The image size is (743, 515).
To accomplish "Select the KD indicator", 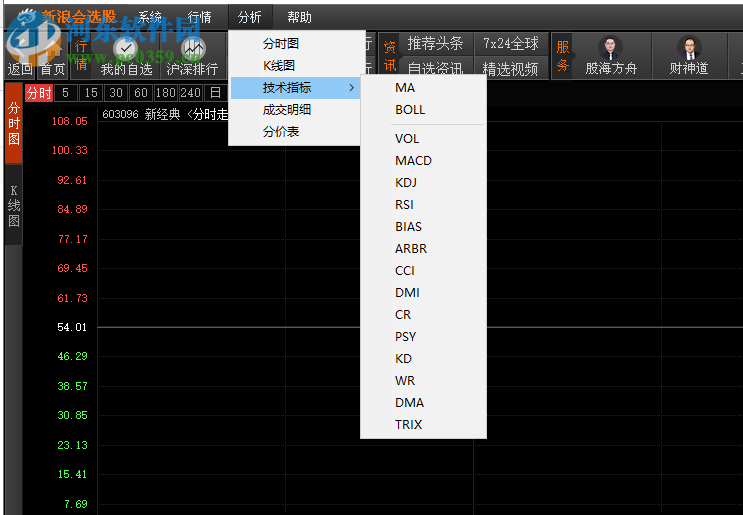I will coord(423,359).
